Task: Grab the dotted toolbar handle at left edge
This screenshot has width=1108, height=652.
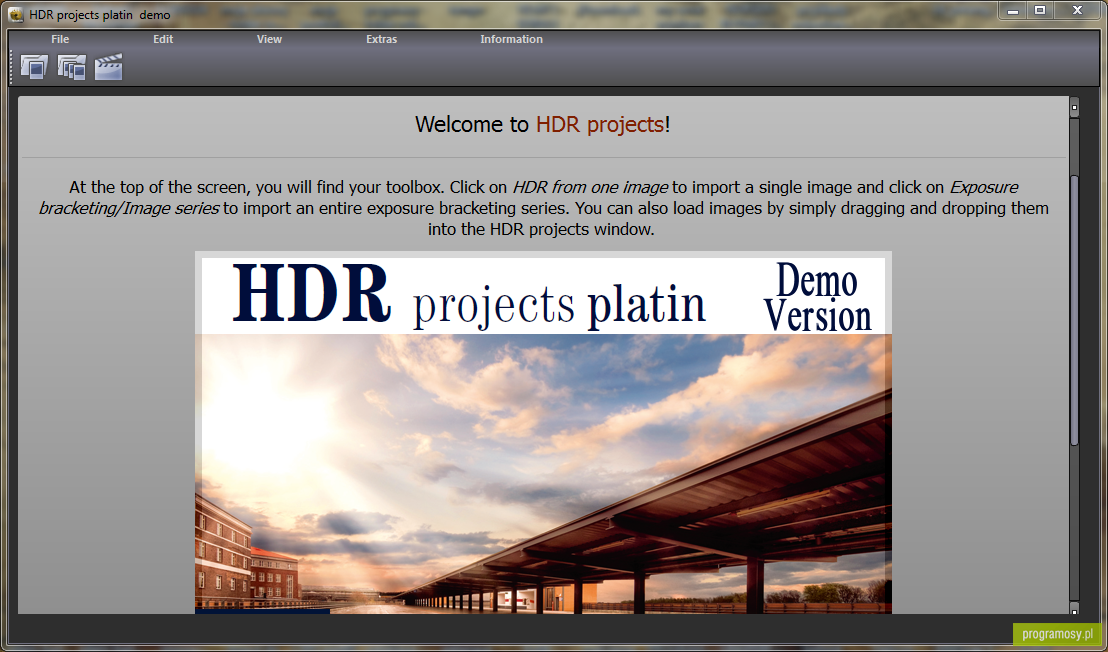Action: tap(11, 67)
